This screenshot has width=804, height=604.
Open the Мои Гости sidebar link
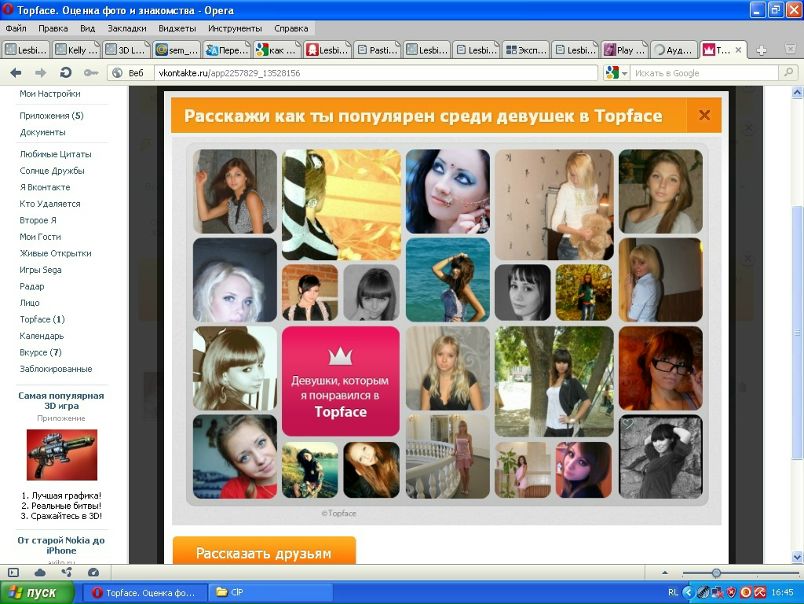click(x=40, y=237)
